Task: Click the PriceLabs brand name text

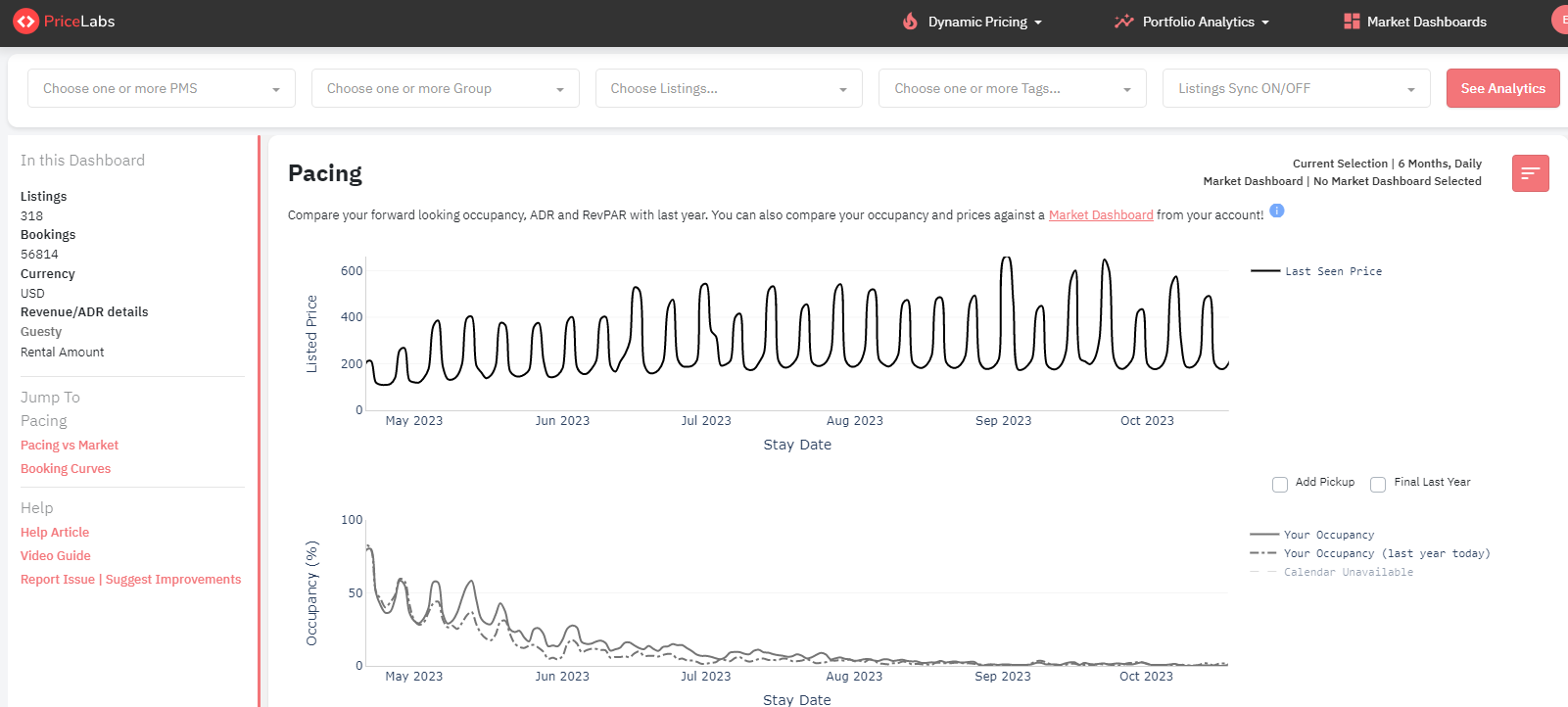Action: [79, 22]
